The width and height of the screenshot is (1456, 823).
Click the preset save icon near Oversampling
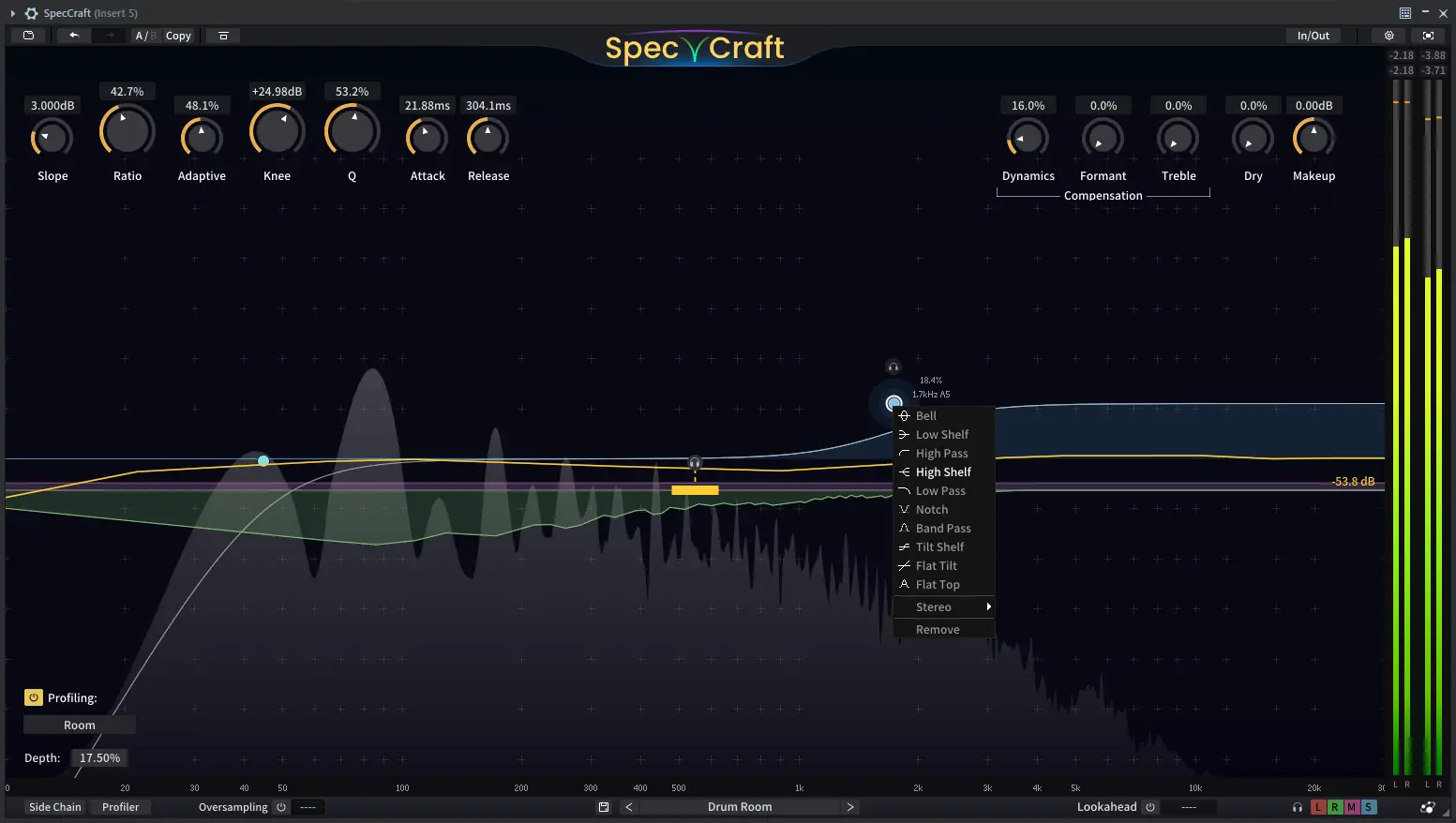[x=603, y=806]
